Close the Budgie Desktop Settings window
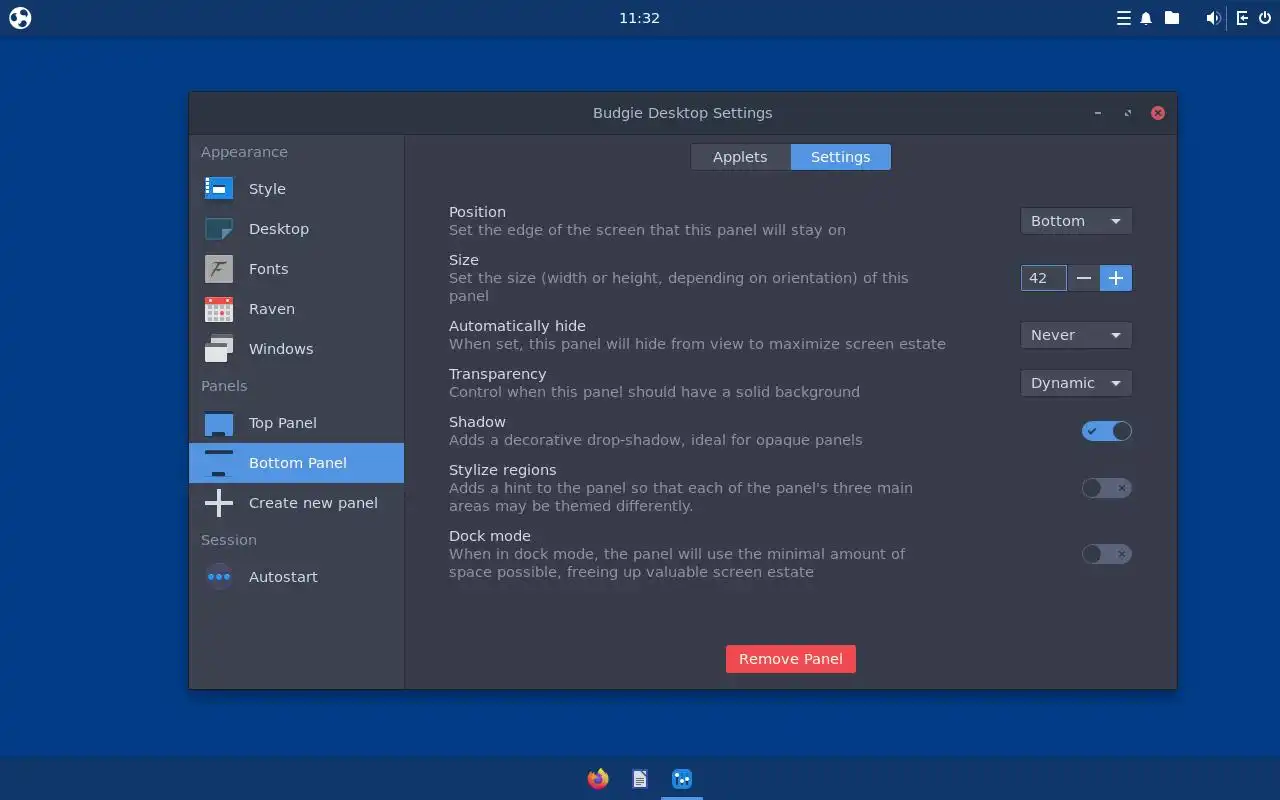The width and height of the screenshot is (1280, 800). (1158, 113)
